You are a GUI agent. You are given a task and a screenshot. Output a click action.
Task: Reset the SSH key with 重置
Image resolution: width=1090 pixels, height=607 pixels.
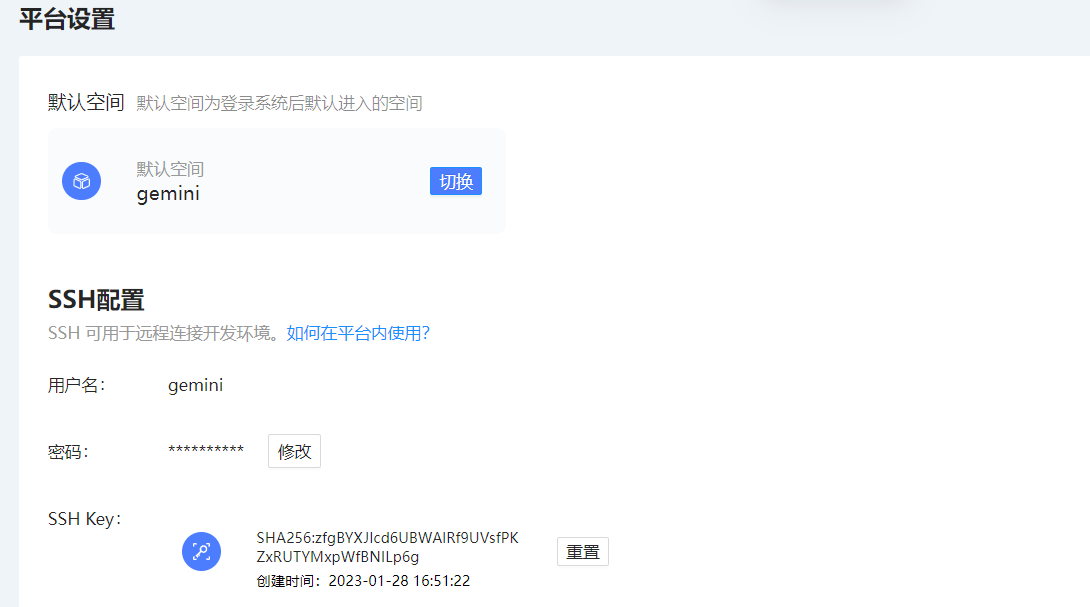point(582,551)
